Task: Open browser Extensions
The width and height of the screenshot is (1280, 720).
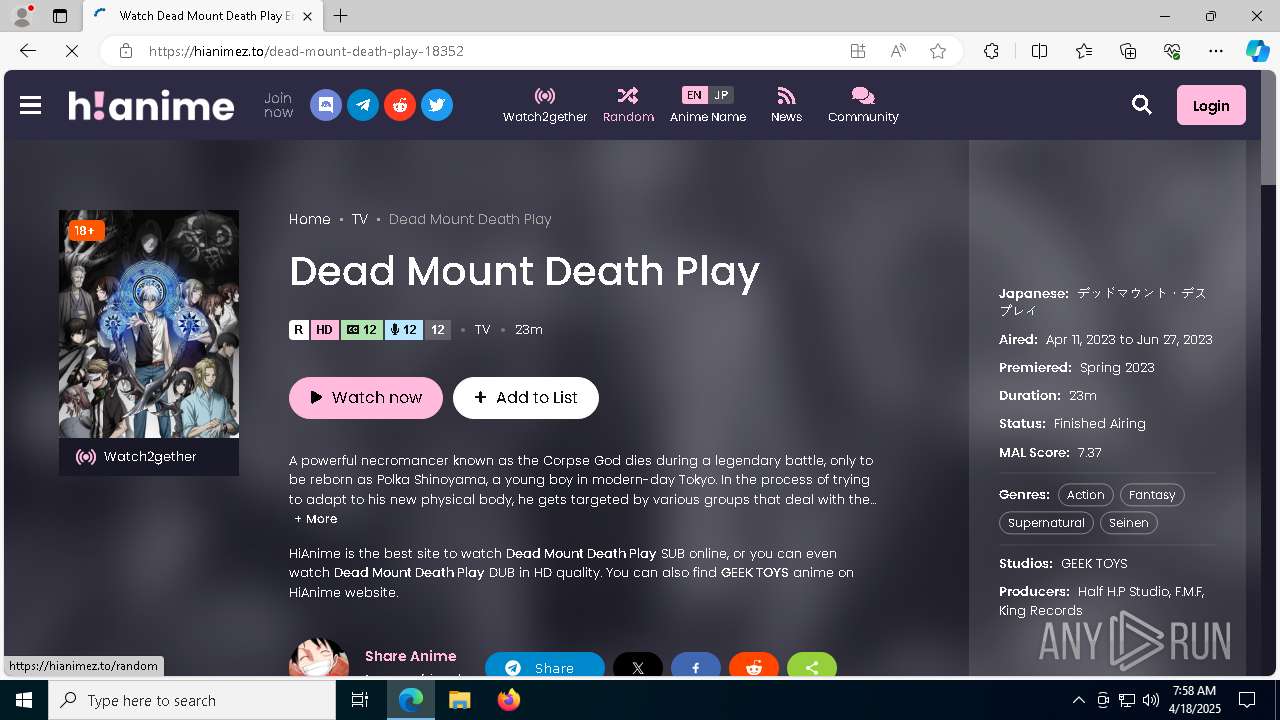Action: [x=991, y=51]
